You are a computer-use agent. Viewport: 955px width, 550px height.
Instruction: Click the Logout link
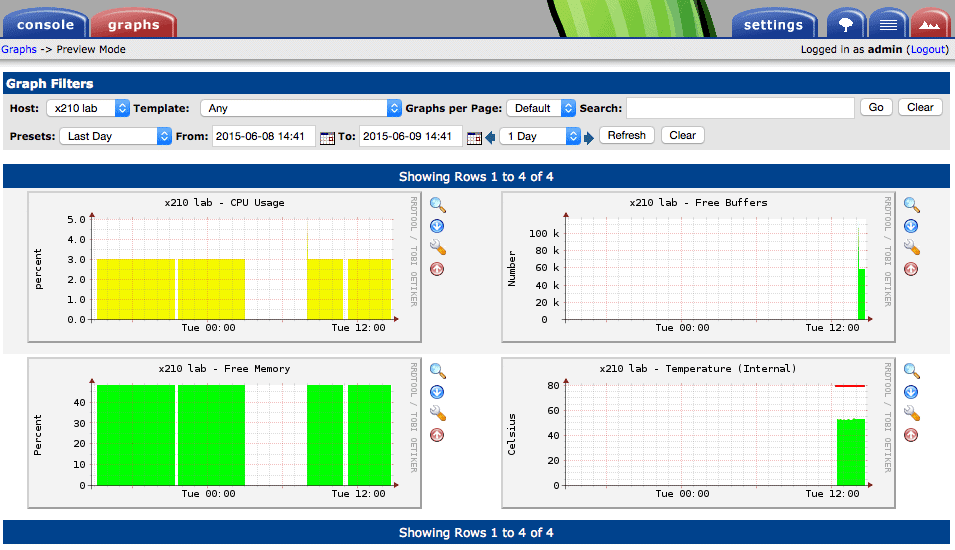[928, 49]
